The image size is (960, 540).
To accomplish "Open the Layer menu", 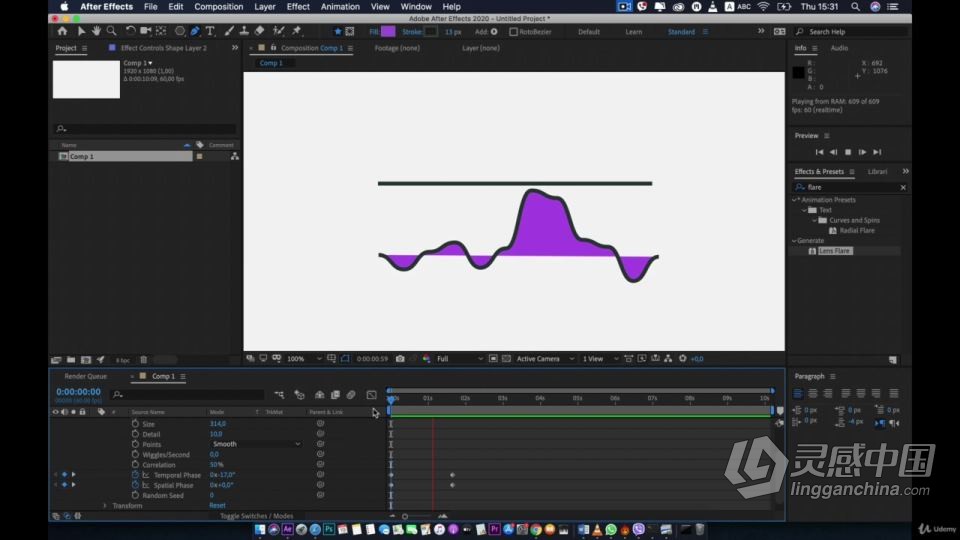I will [x=264, y=7].
